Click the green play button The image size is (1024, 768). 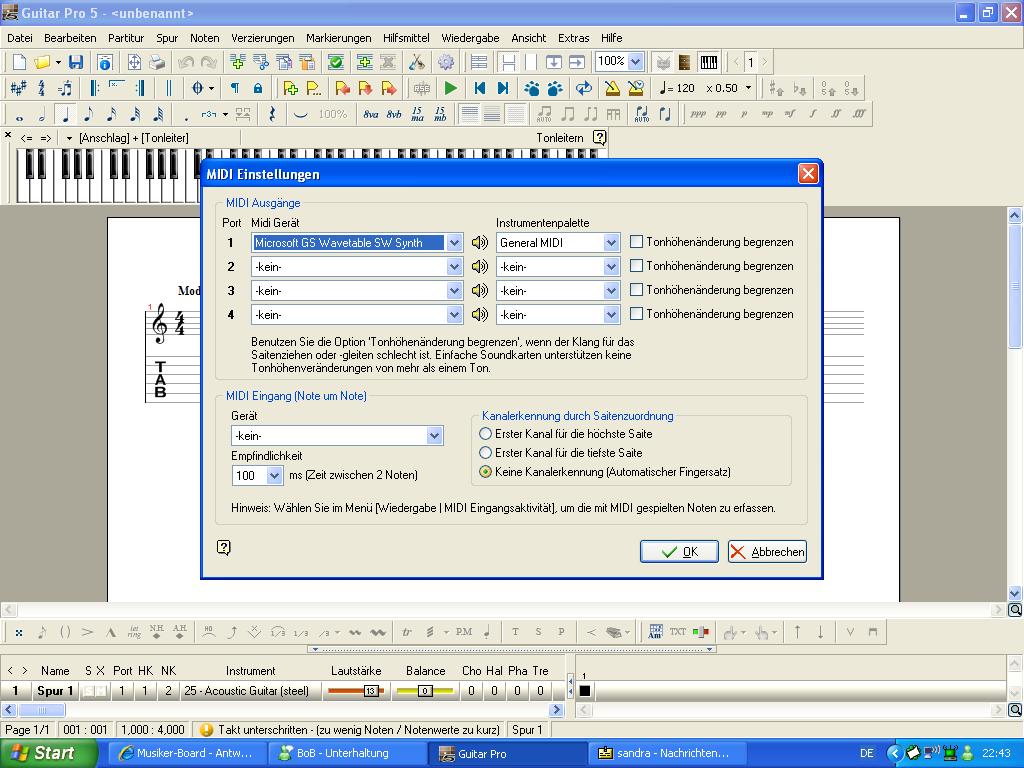tap(450, 88)
